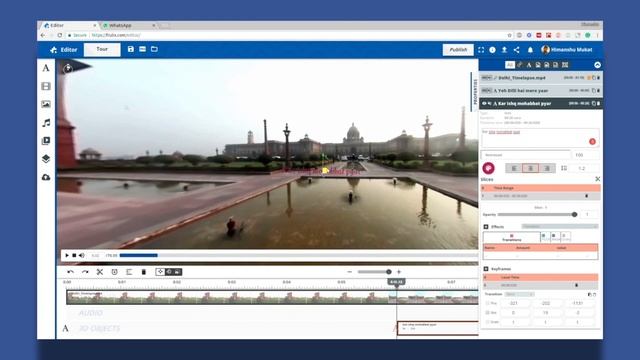Zoom out timeline with minus button

pos(349,272)
